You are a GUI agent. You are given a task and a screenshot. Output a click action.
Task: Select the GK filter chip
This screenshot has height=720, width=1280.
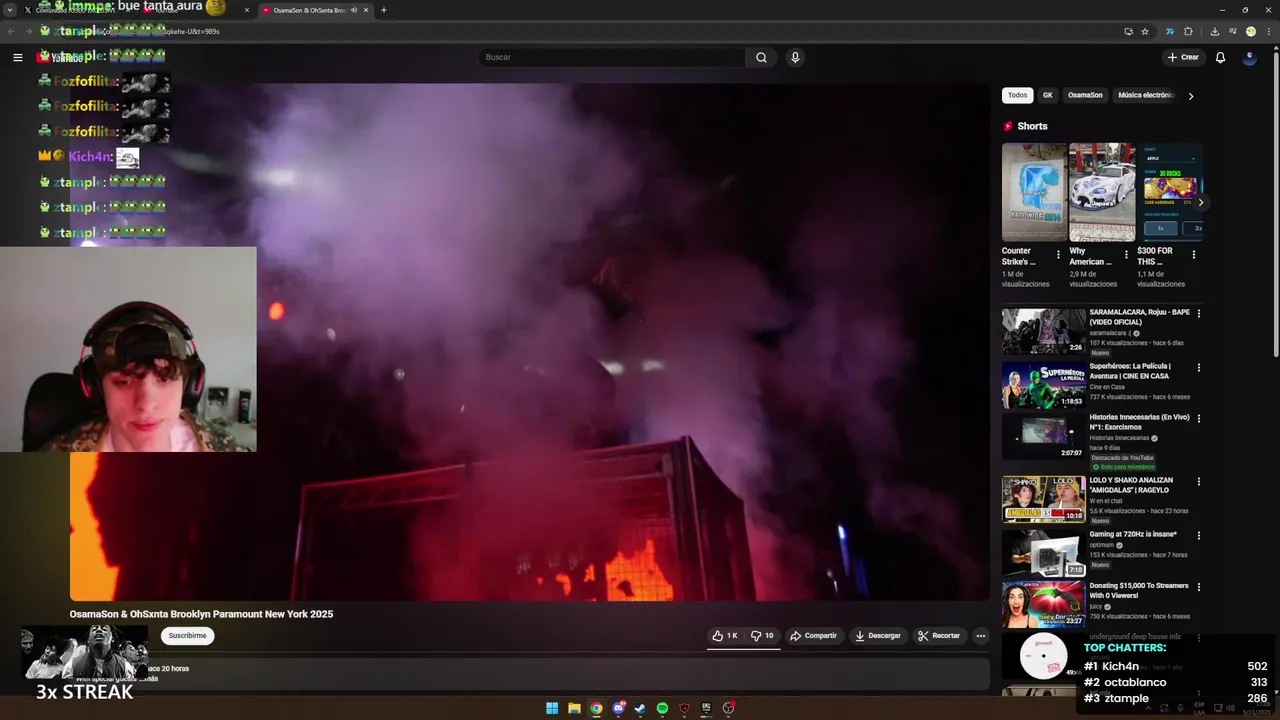click(1047, 95)
